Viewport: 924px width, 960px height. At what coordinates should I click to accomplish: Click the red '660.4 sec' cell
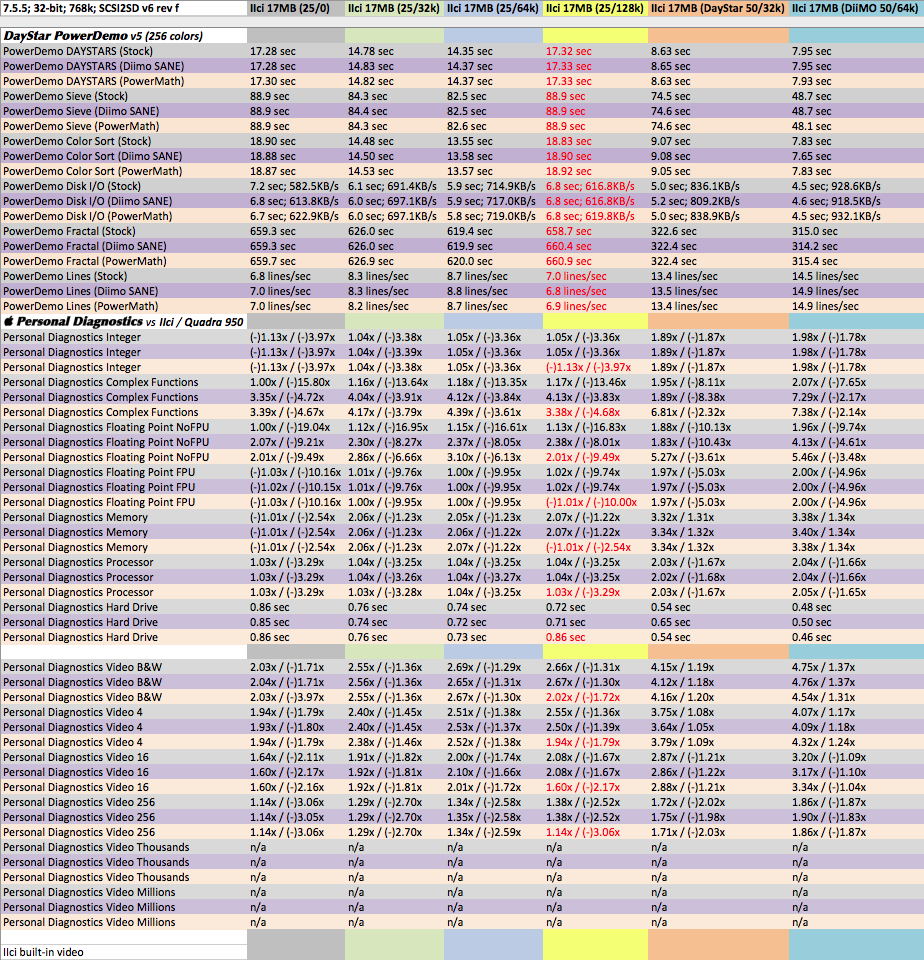coord(569,246)
